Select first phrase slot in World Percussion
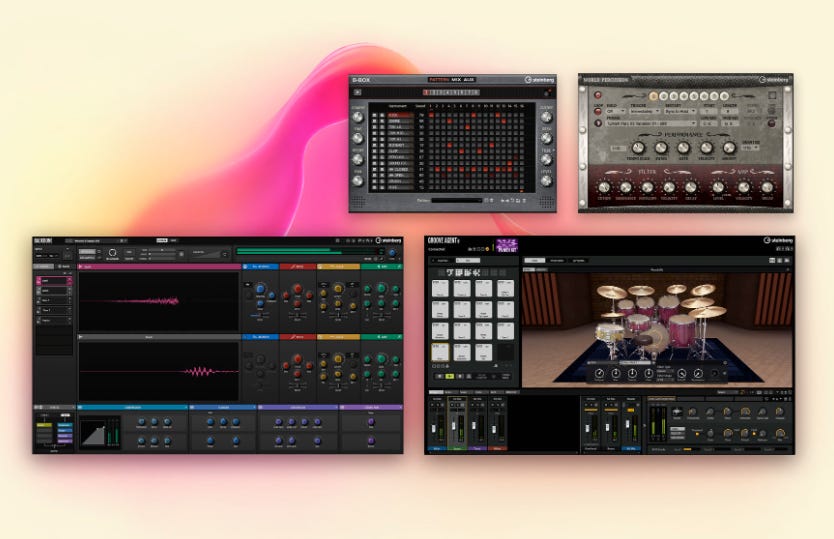The image size is (834, 539). (653, 96)
